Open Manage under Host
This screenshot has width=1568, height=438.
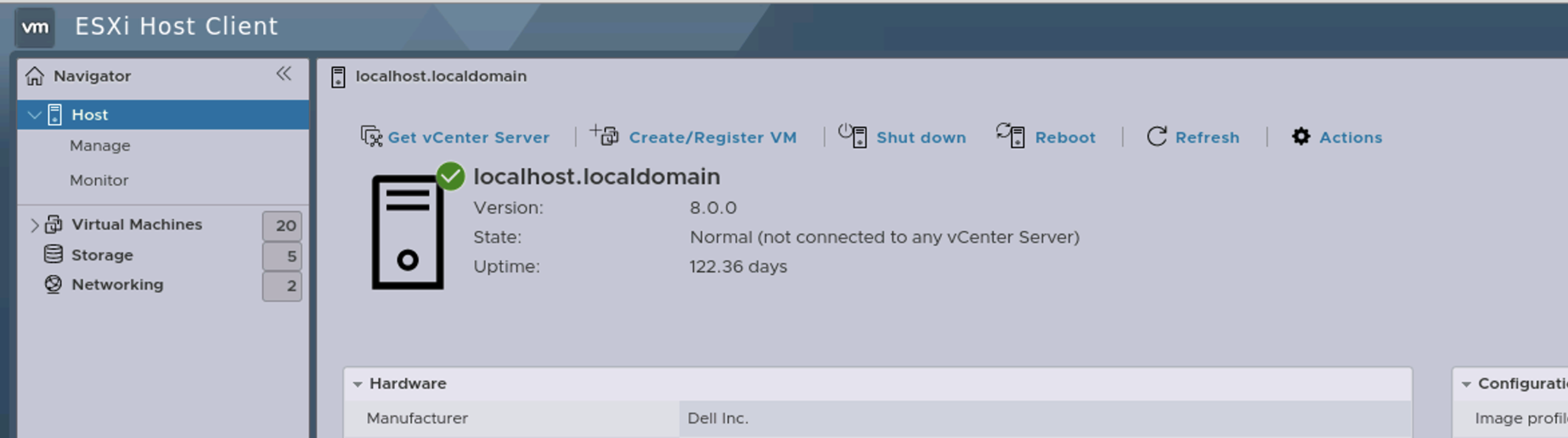click(100, 146)
